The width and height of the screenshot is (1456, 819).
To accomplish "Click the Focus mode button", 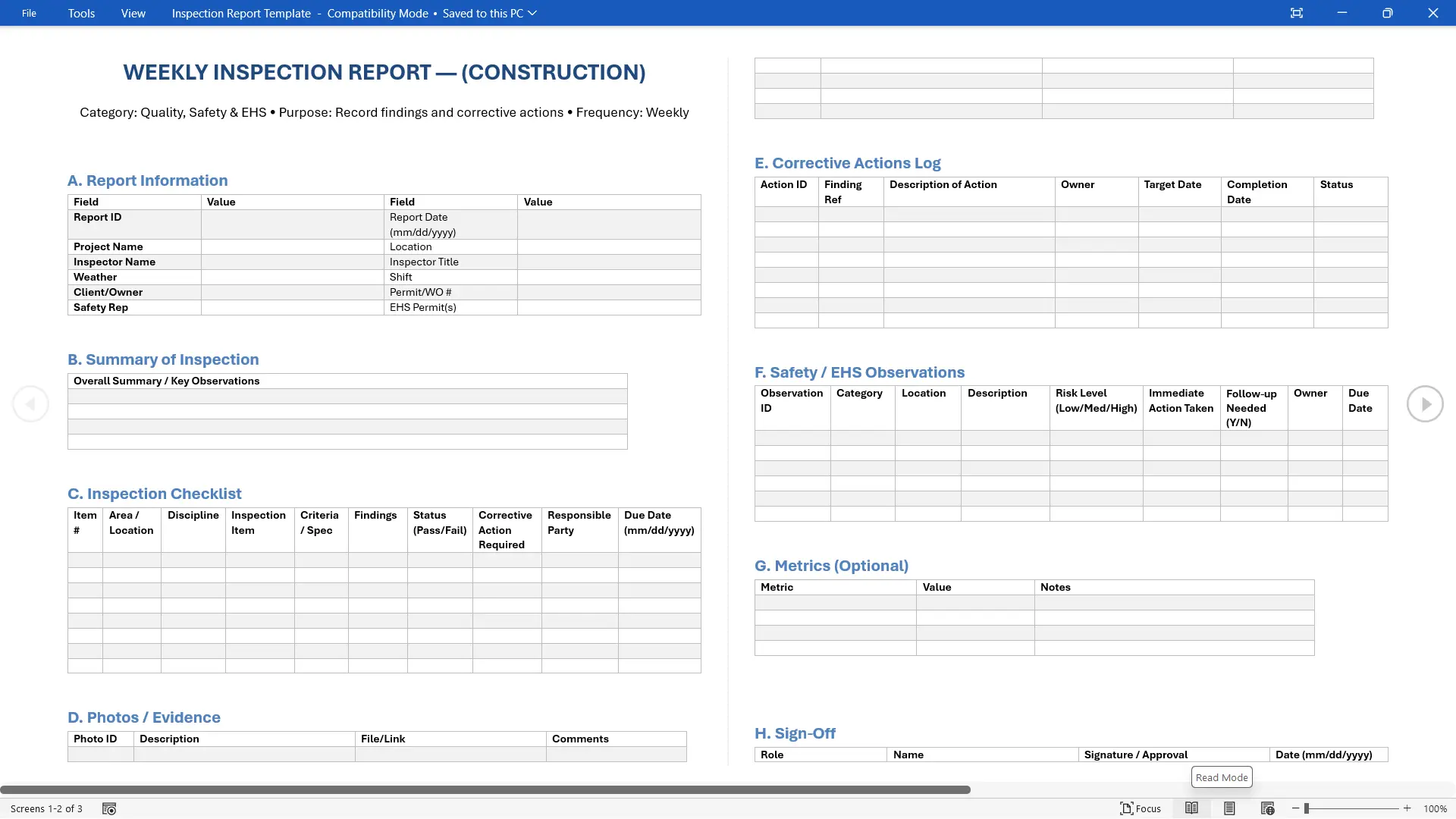I will tap(1141, 808).
